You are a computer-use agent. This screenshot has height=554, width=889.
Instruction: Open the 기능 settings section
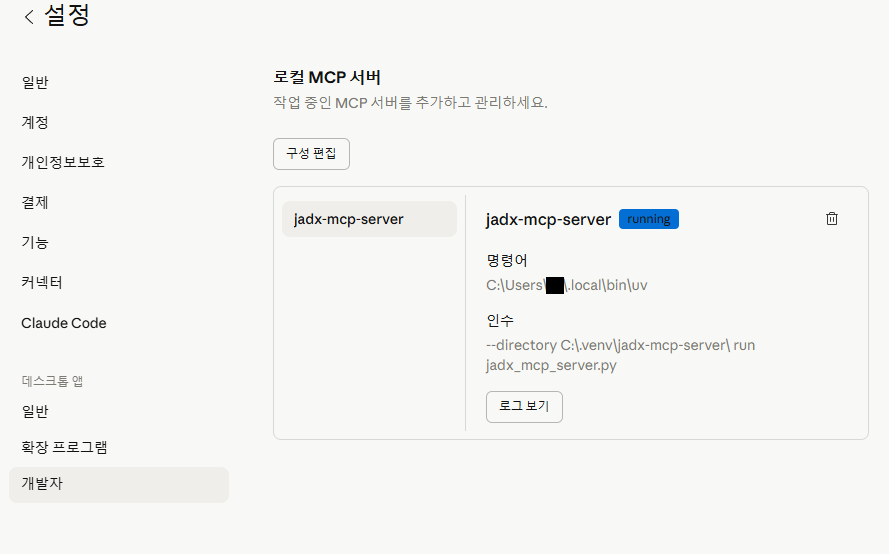click(35, 243)
